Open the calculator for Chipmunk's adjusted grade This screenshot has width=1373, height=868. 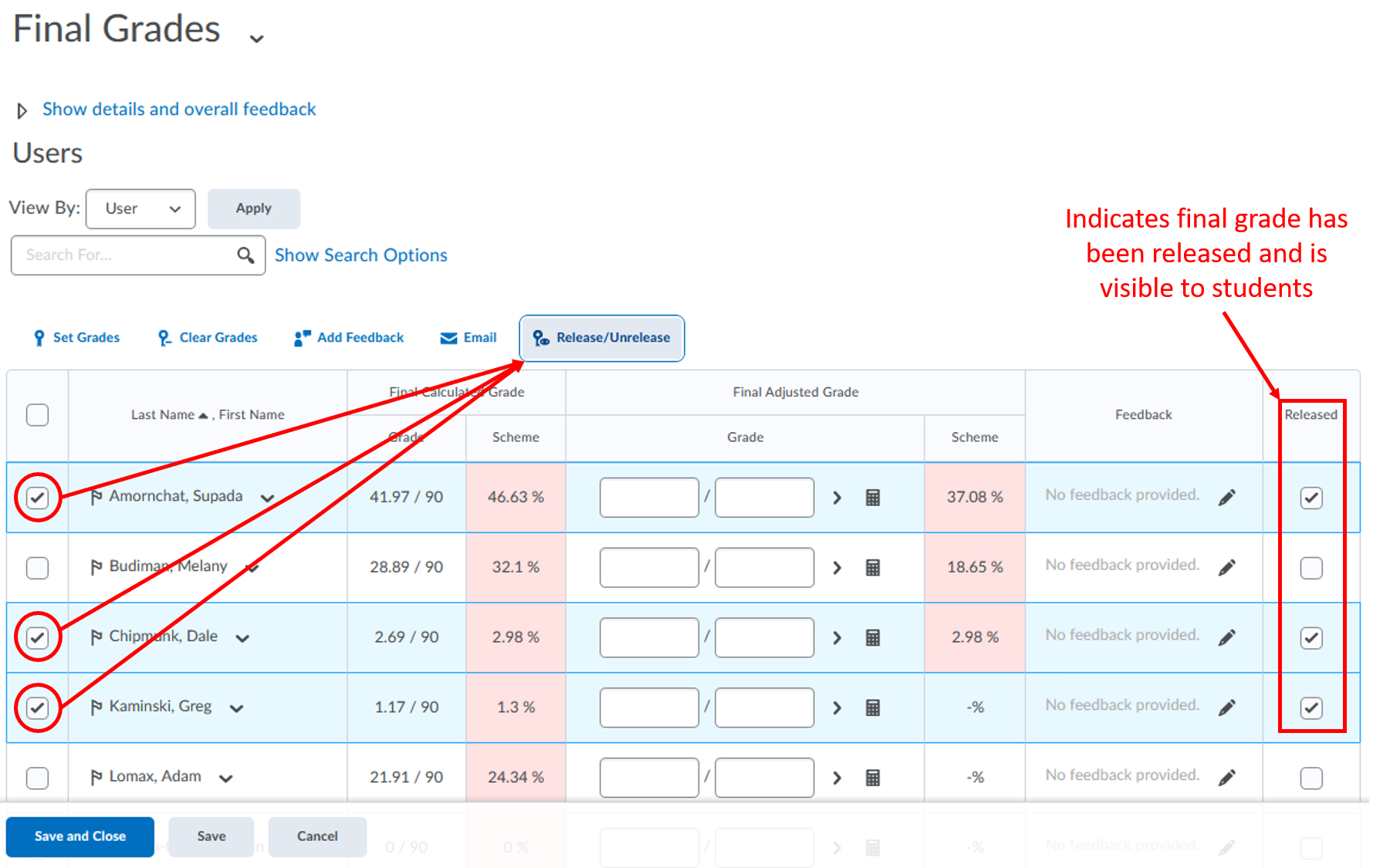(873, 637)
